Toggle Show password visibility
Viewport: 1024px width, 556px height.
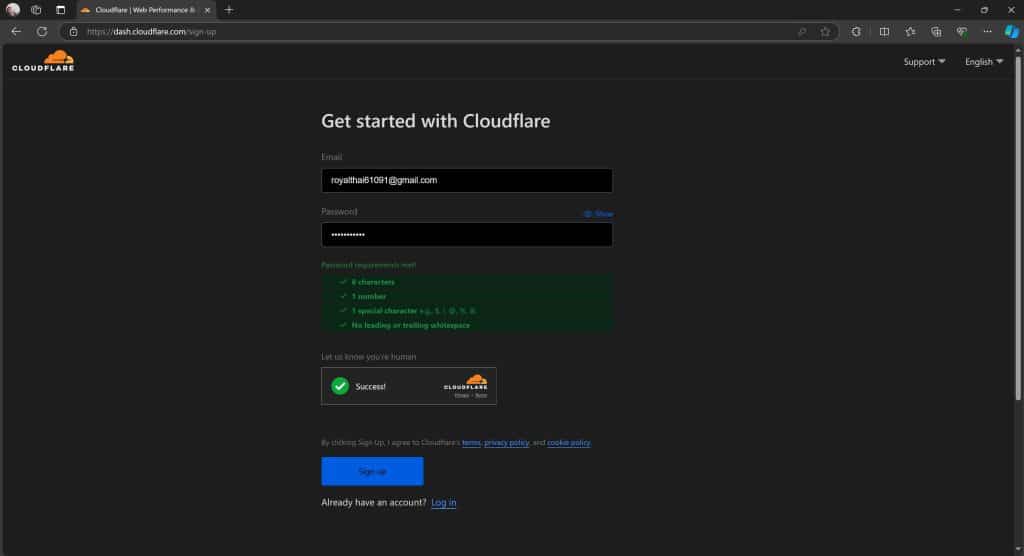point(598,214)
